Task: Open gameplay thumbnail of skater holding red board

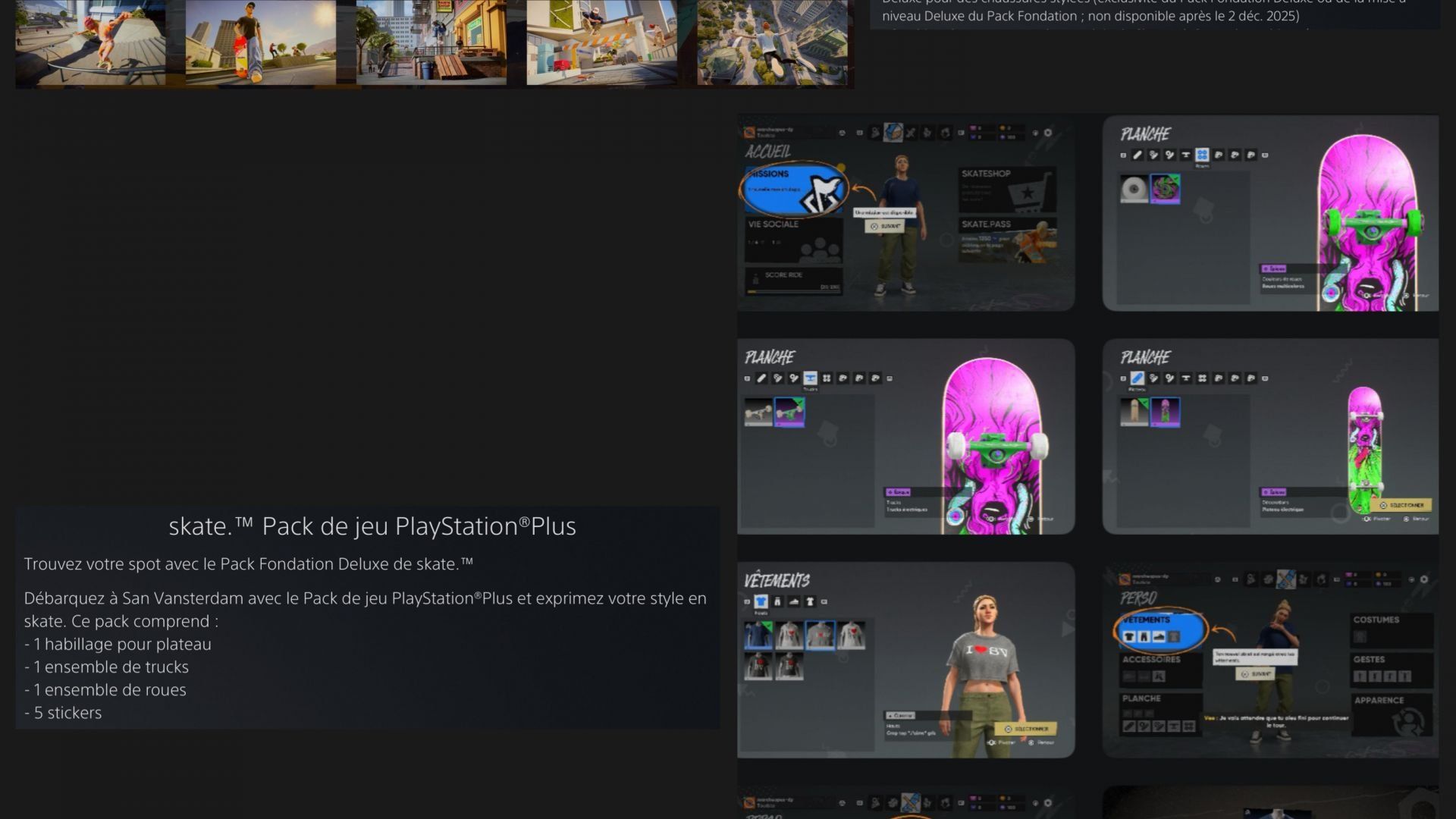Action: tap(260, 42)
